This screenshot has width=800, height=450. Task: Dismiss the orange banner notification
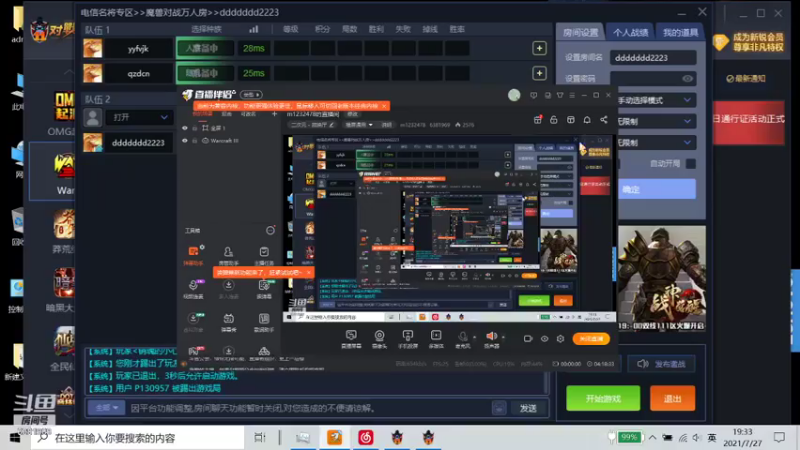tap(384, 106)
